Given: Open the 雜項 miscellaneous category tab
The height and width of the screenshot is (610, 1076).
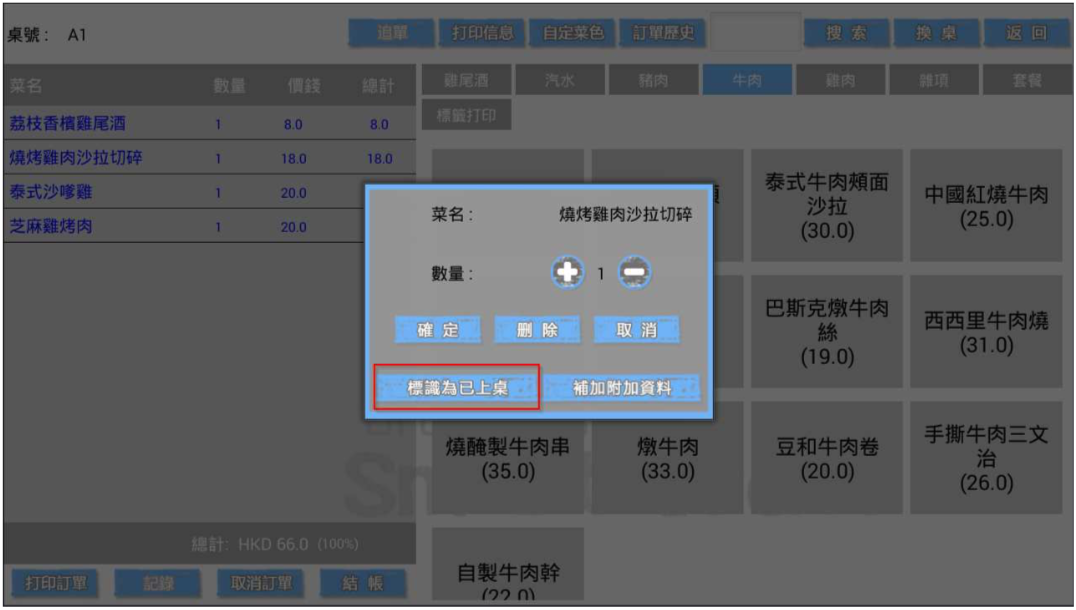Looking at the screenshot, I should (x=933, y=81).
